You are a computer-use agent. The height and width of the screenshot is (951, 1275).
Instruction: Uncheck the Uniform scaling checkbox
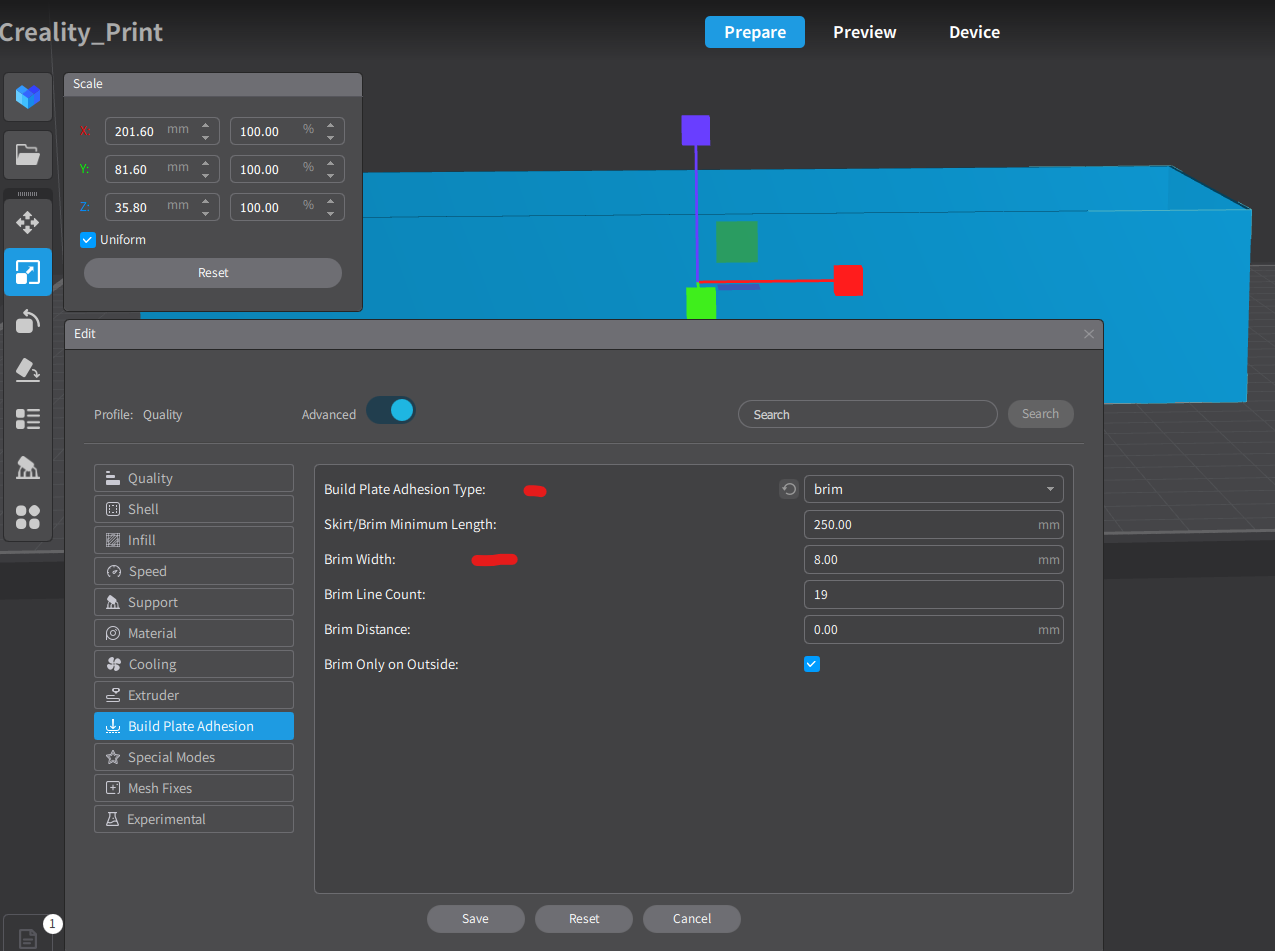coord(88,240)
